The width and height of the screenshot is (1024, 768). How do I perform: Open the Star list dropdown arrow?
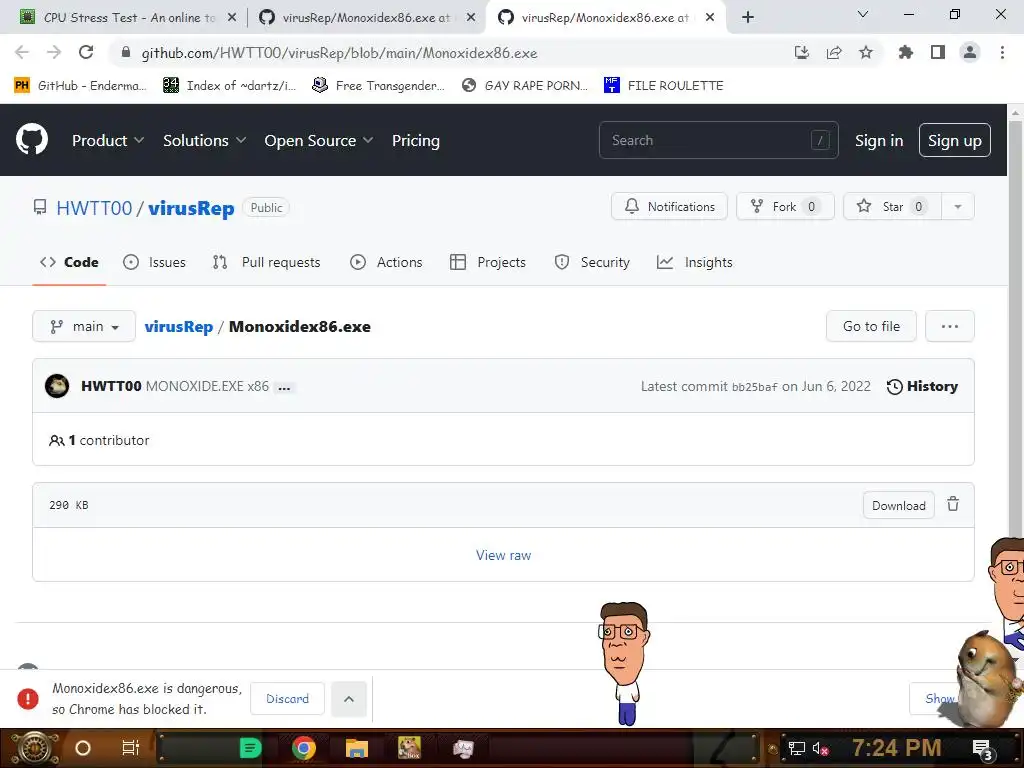[957, 206]
